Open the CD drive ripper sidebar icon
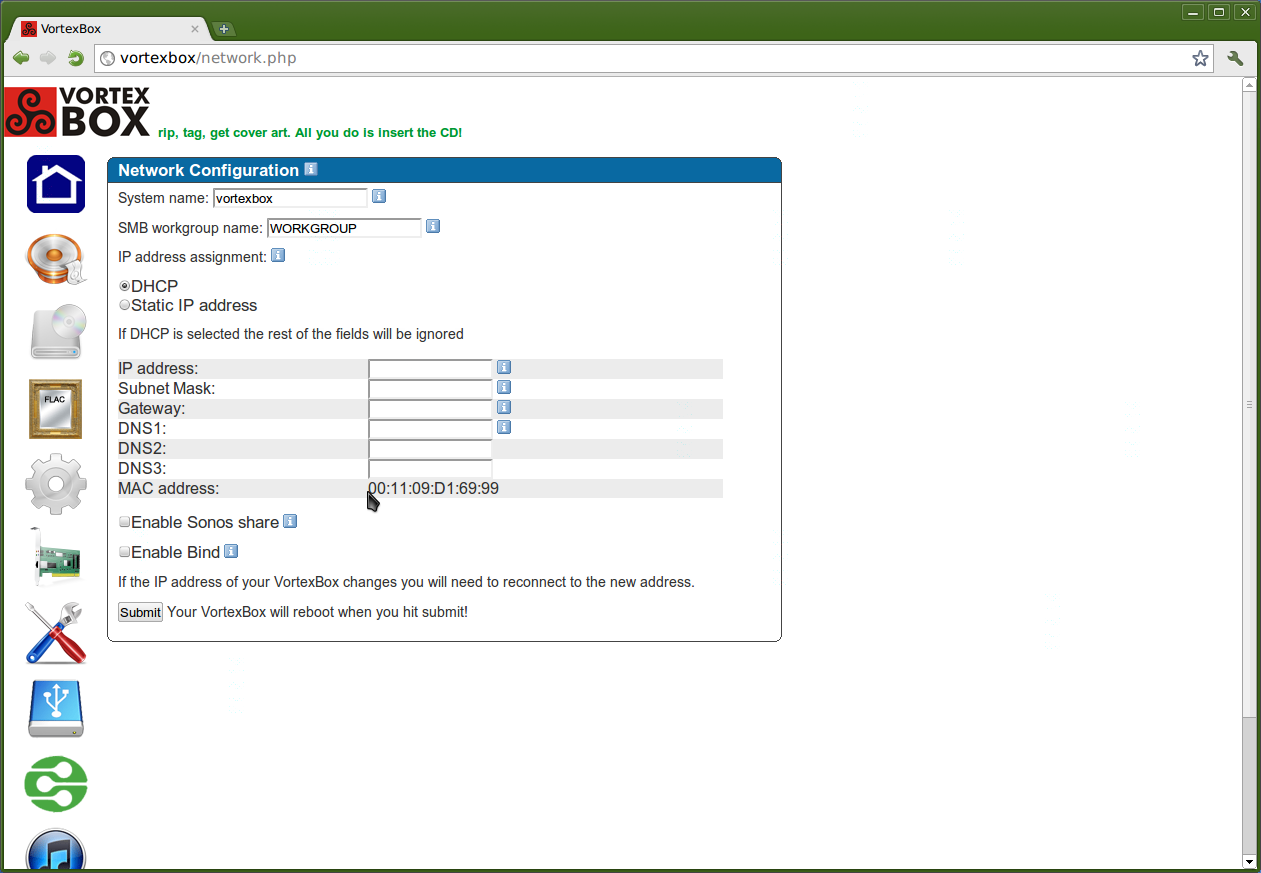The image size is (1261, 873). tap(56, 332)
